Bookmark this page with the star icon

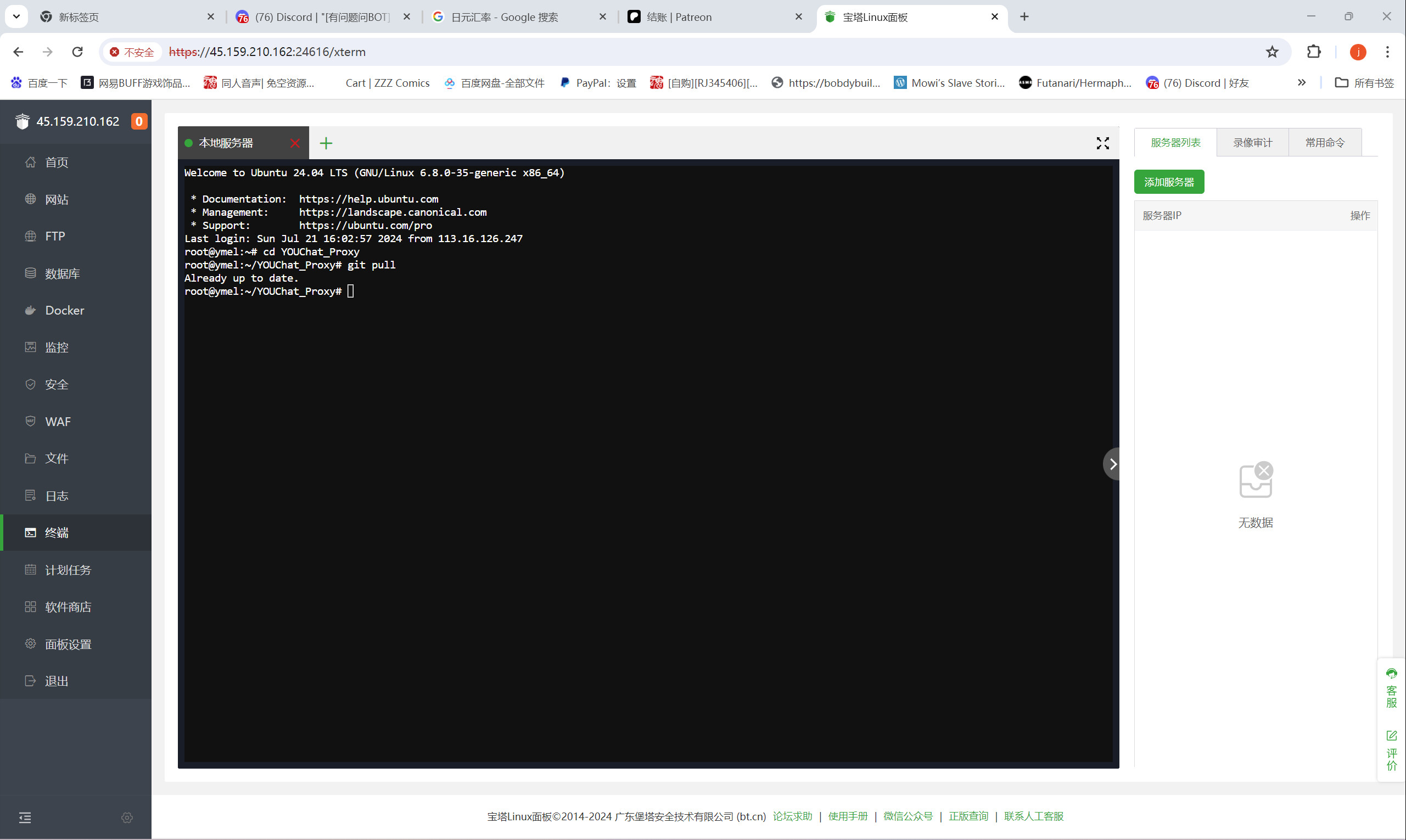pos(1272,52)
